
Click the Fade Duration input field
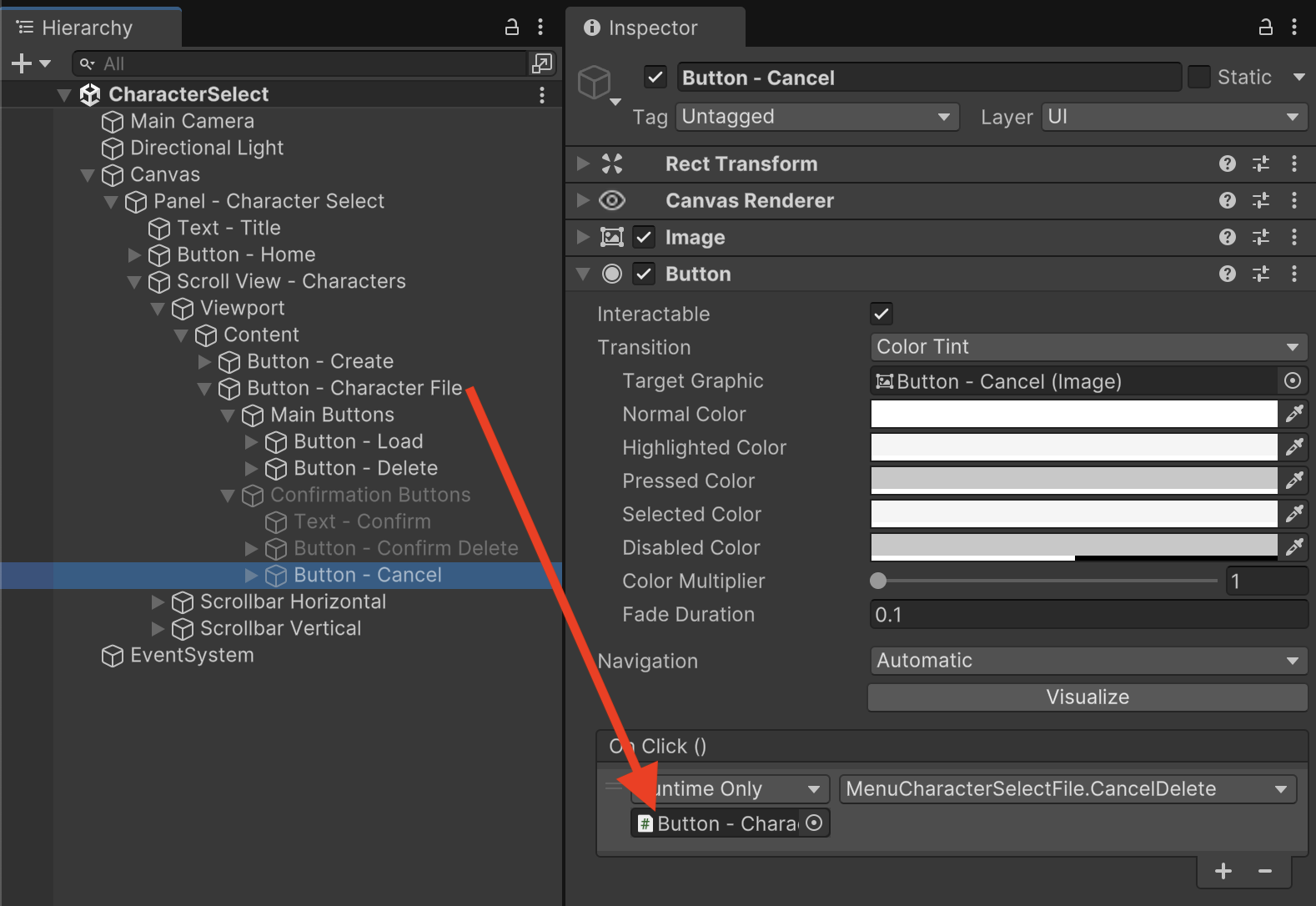[1087, 615]
